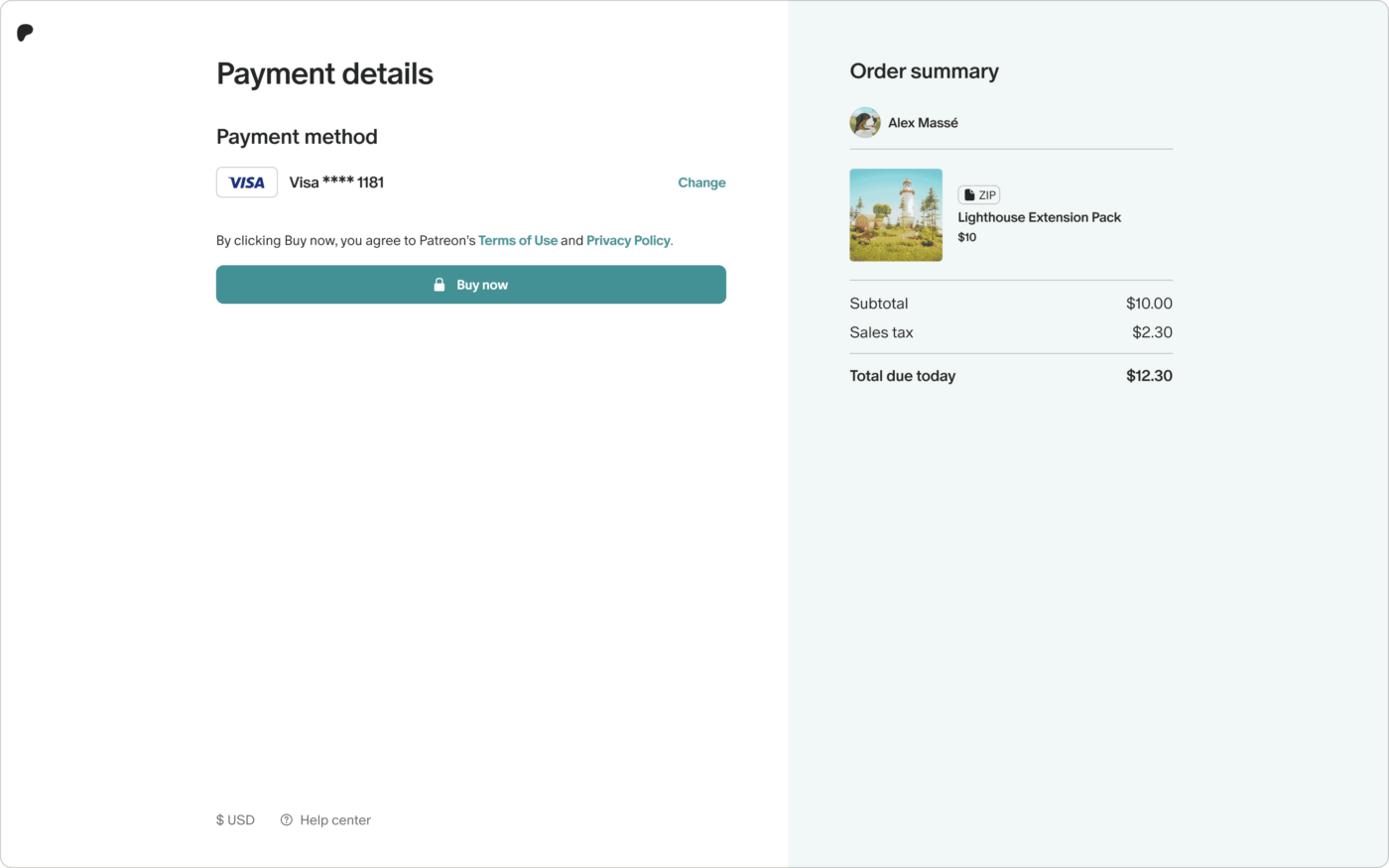Click the Total due today amount $12.30
1389x868 pixels.
coord(1149,376)
